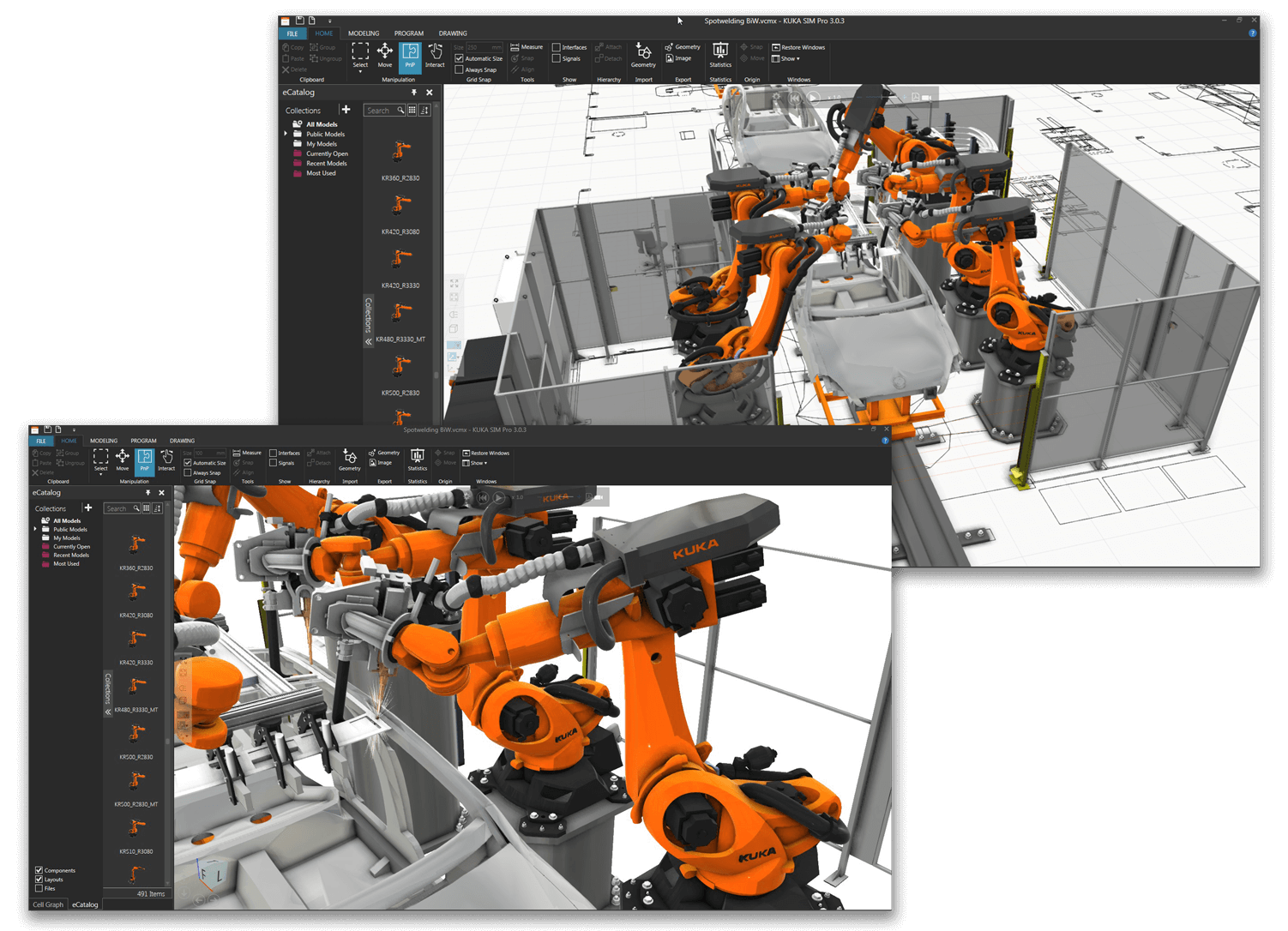Select the KR420_R3080 thumbnail in the back window
Screen dimensions: 1288x931
pos(400,206)
